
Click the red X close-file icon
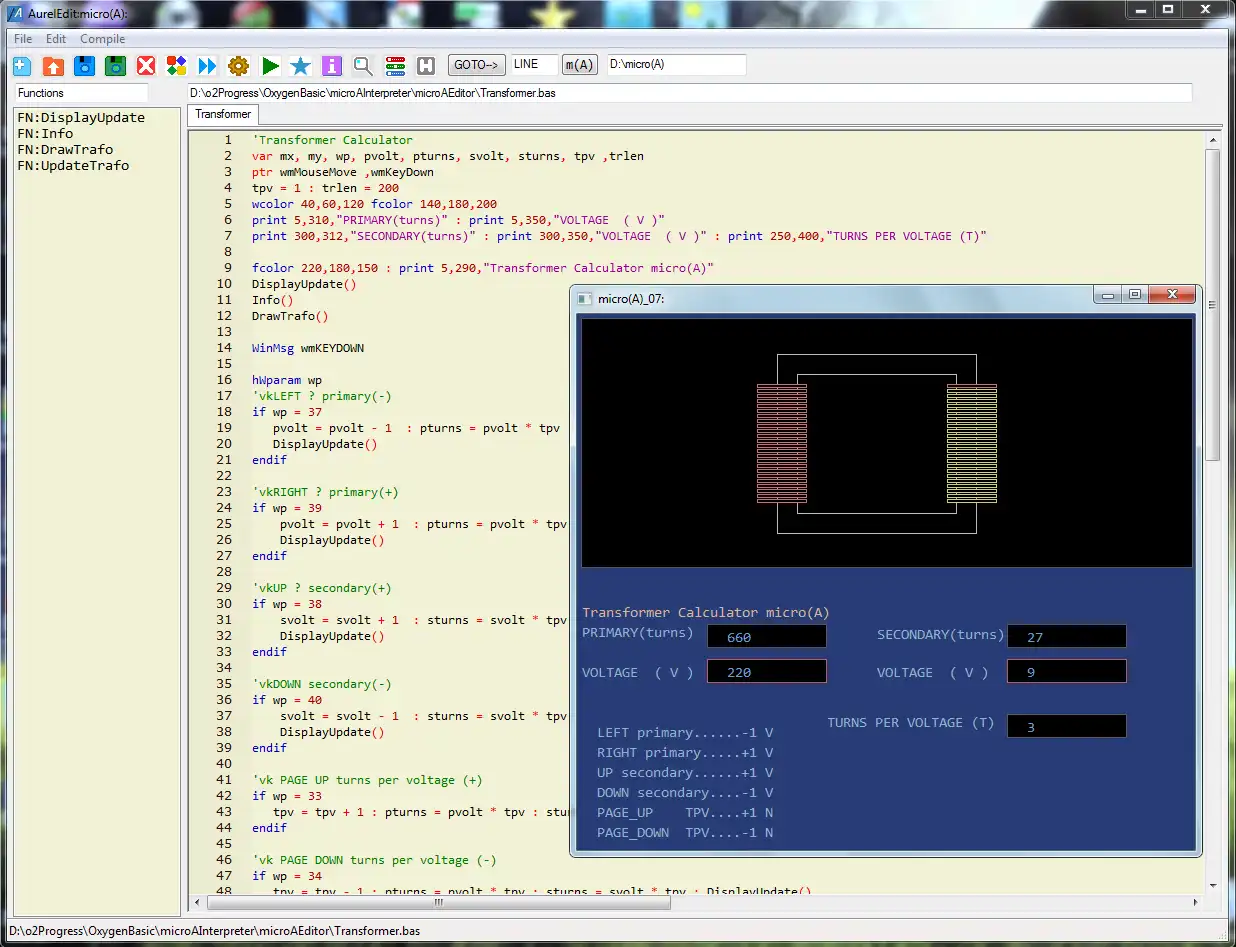(146, 66)
